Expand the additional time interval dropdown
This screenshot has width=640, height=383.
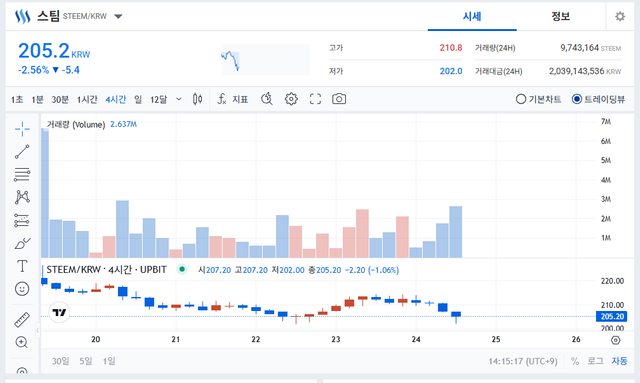coord(179,99)
